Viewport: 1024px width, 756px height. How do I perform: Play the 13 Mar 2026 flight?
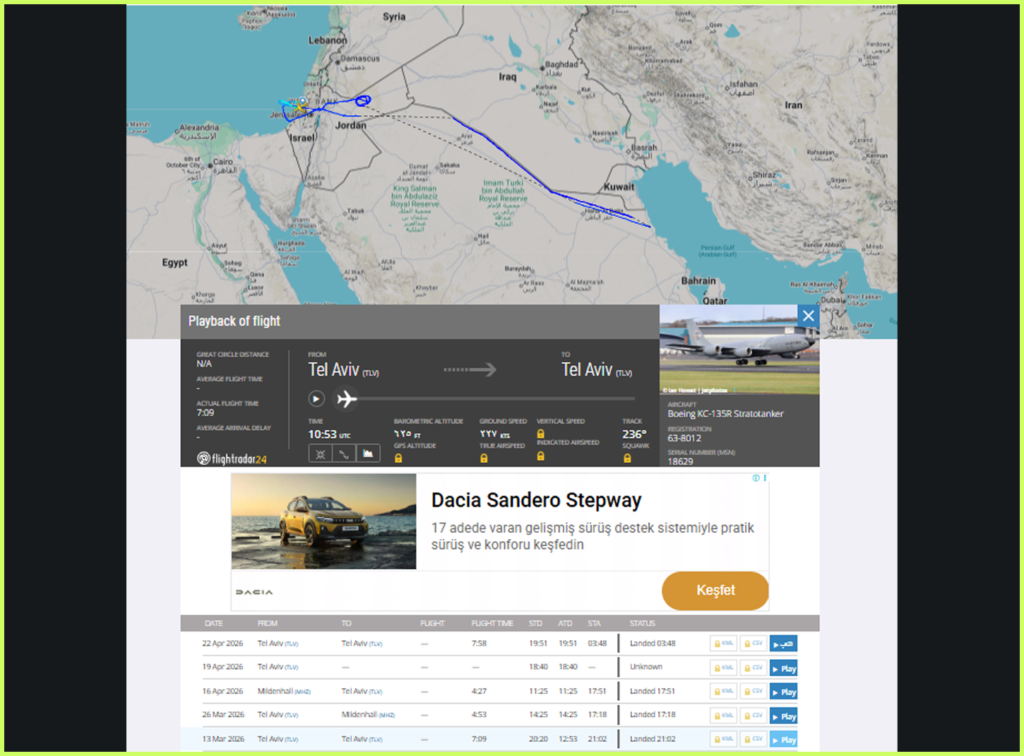coord(783,740)
